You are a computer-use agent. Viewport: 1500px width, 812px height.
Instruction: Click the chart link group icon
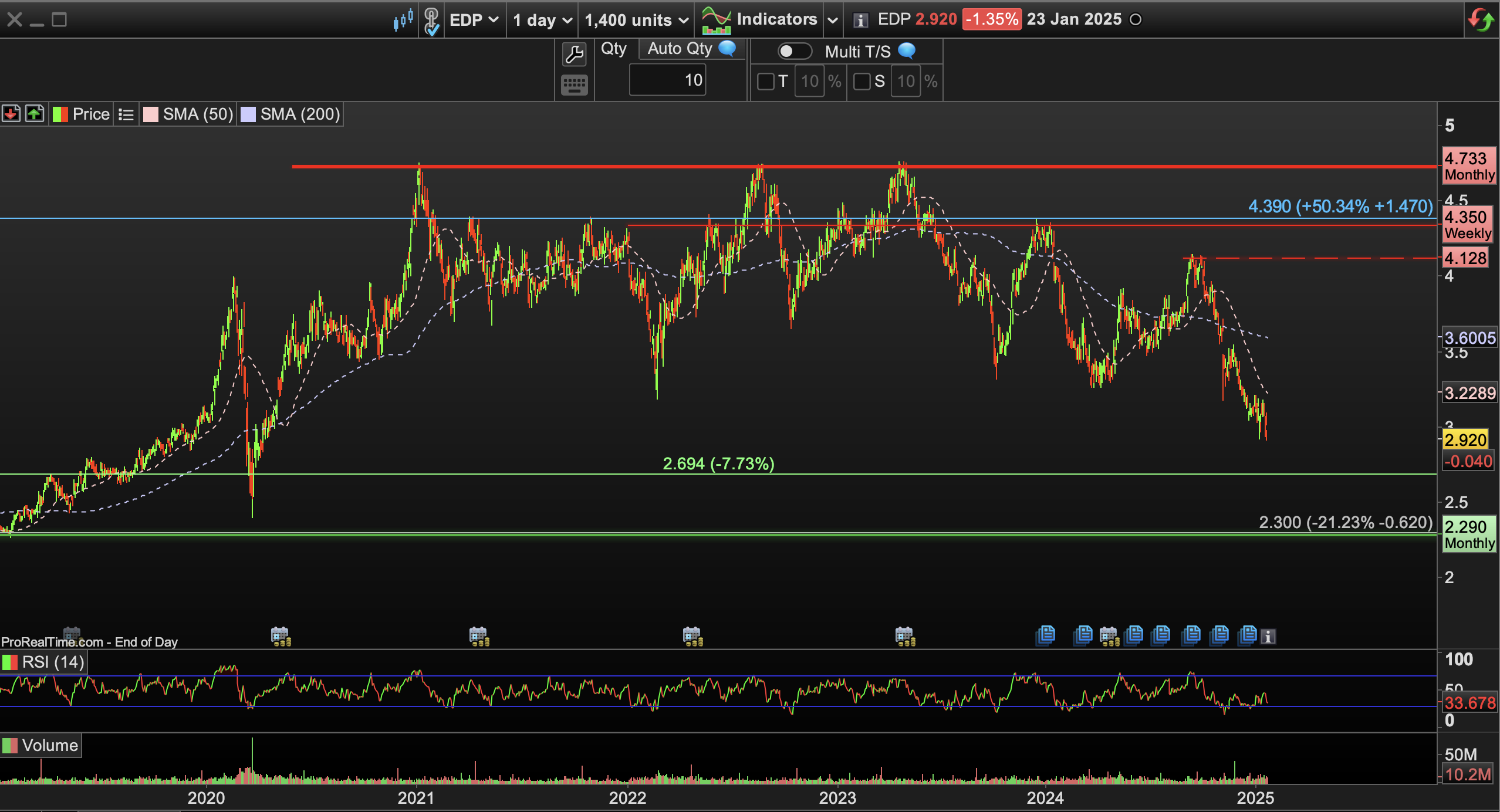[x=431, y=21]
